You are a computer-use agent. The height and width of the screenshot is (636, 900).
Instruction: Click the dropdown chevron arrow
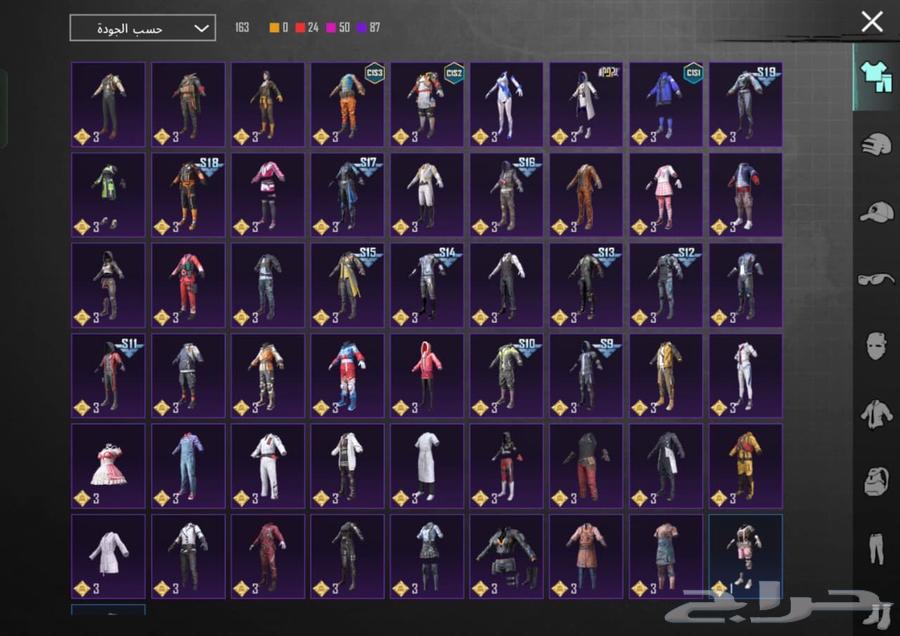(201, 28)
